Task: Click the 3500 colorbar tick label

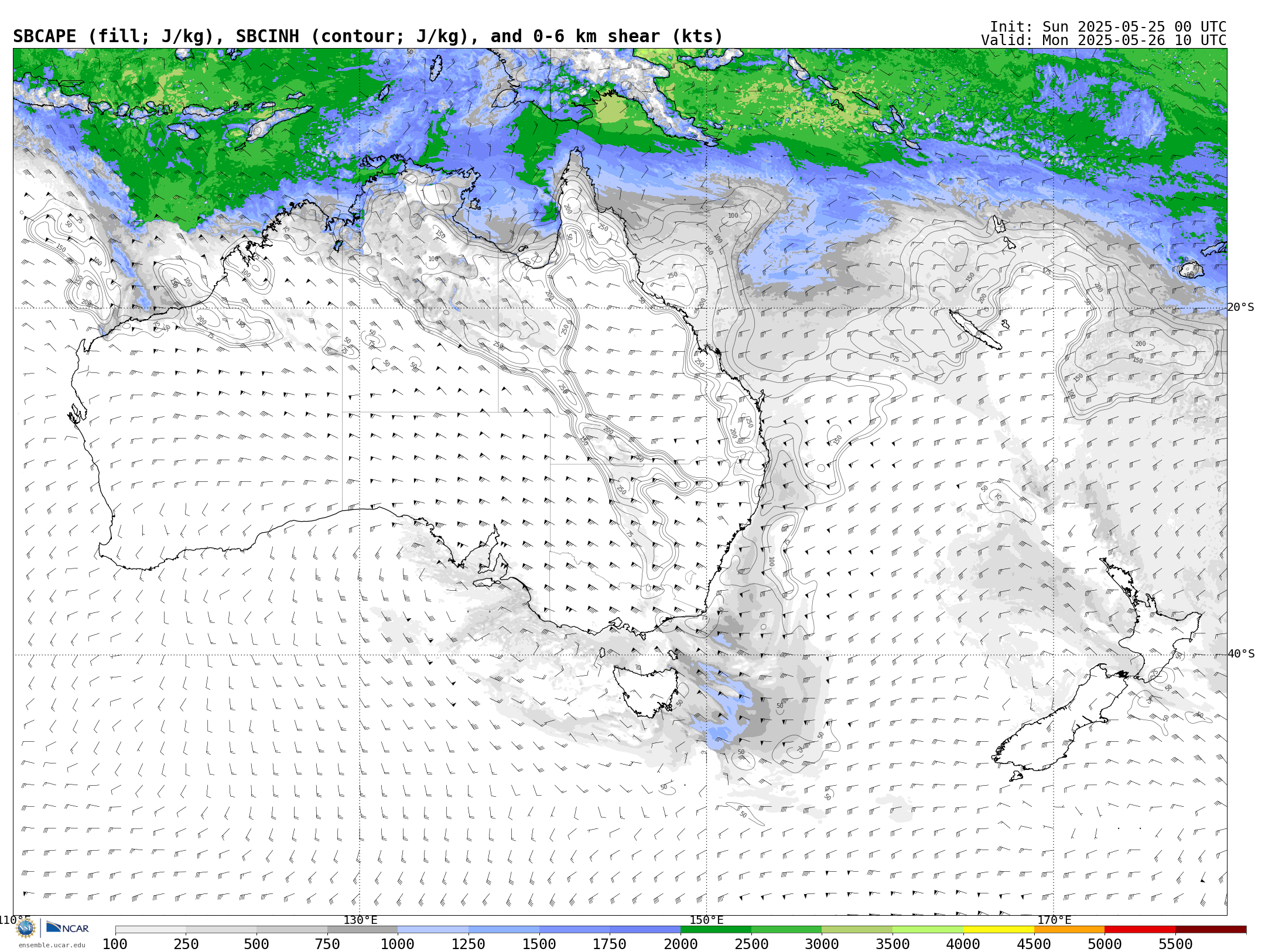Action: pyautogui.click(x=893, y=944)
